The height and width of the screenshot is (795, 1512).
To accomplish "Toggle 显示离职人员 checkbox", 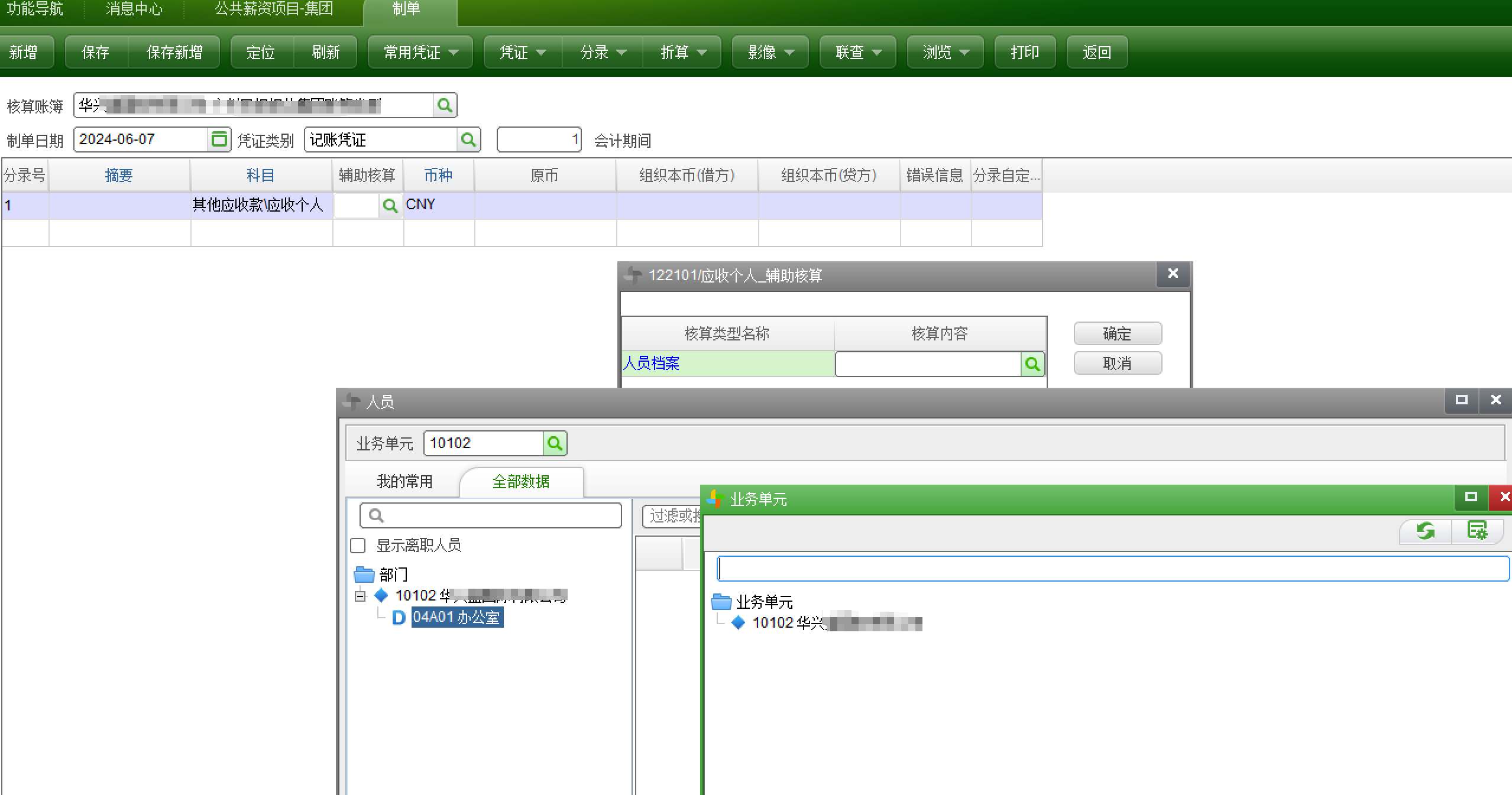I will [x=358, y=546].
